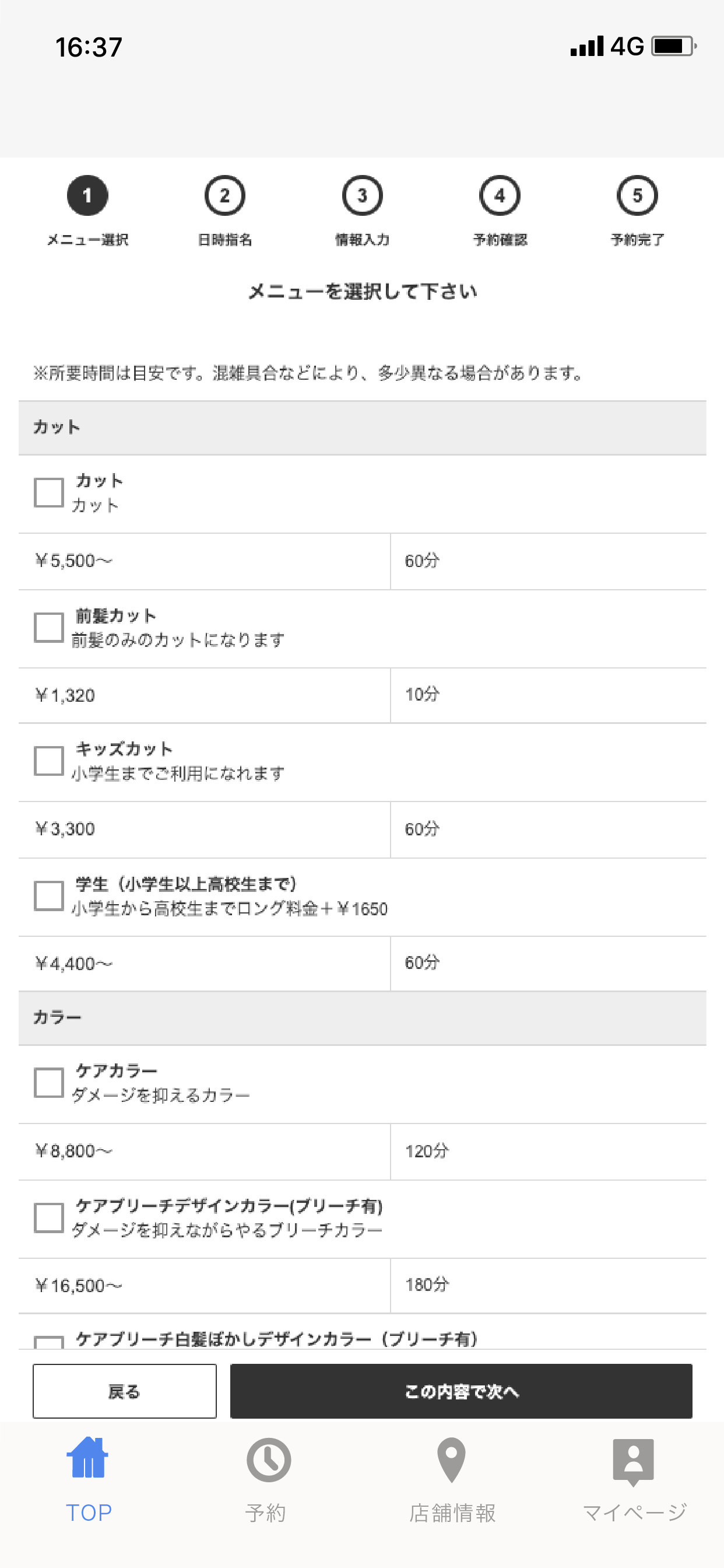Tap the この内容で次へ button
Screen dimensions: 724x1568
pos(461,1391)
